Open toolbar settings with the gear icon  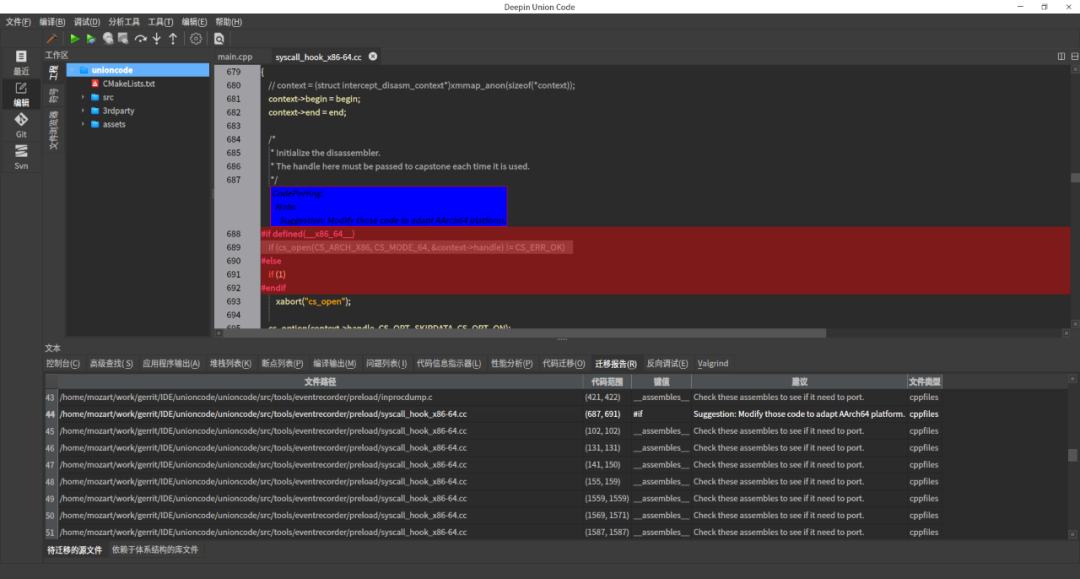coord(197,38)
